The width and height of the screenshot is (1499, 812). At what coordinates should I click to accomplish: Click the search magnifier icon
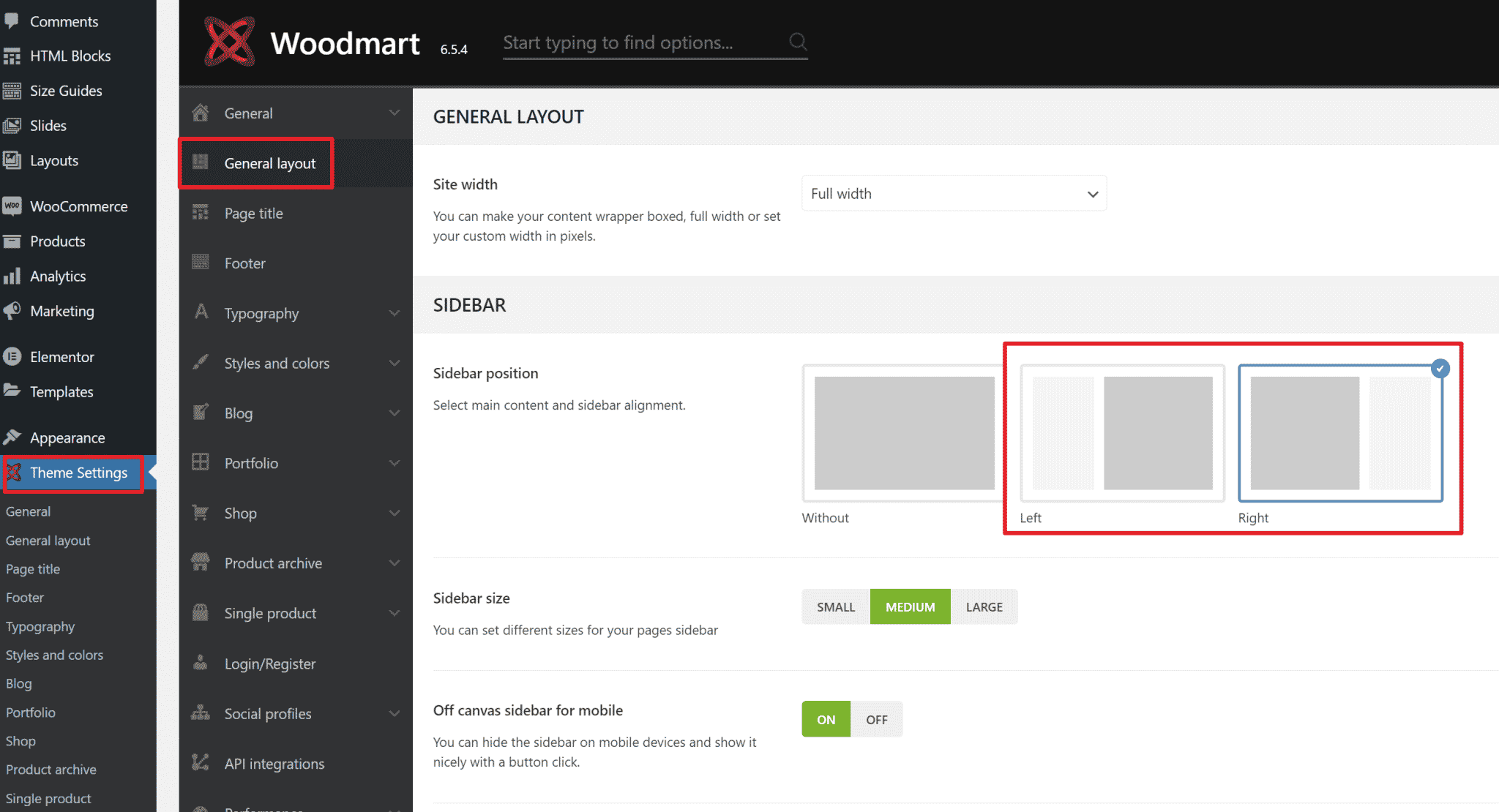point(798,42)
